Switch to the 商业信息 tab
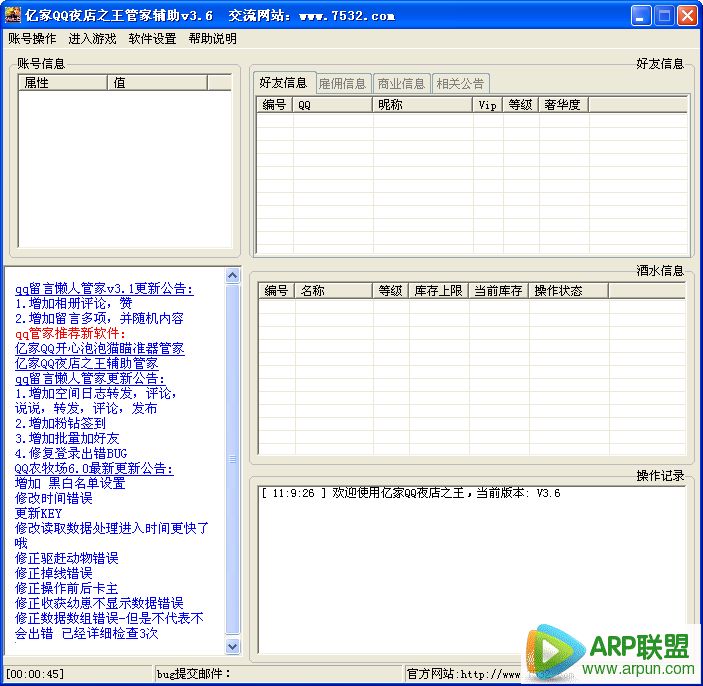 tap(401, 84)
